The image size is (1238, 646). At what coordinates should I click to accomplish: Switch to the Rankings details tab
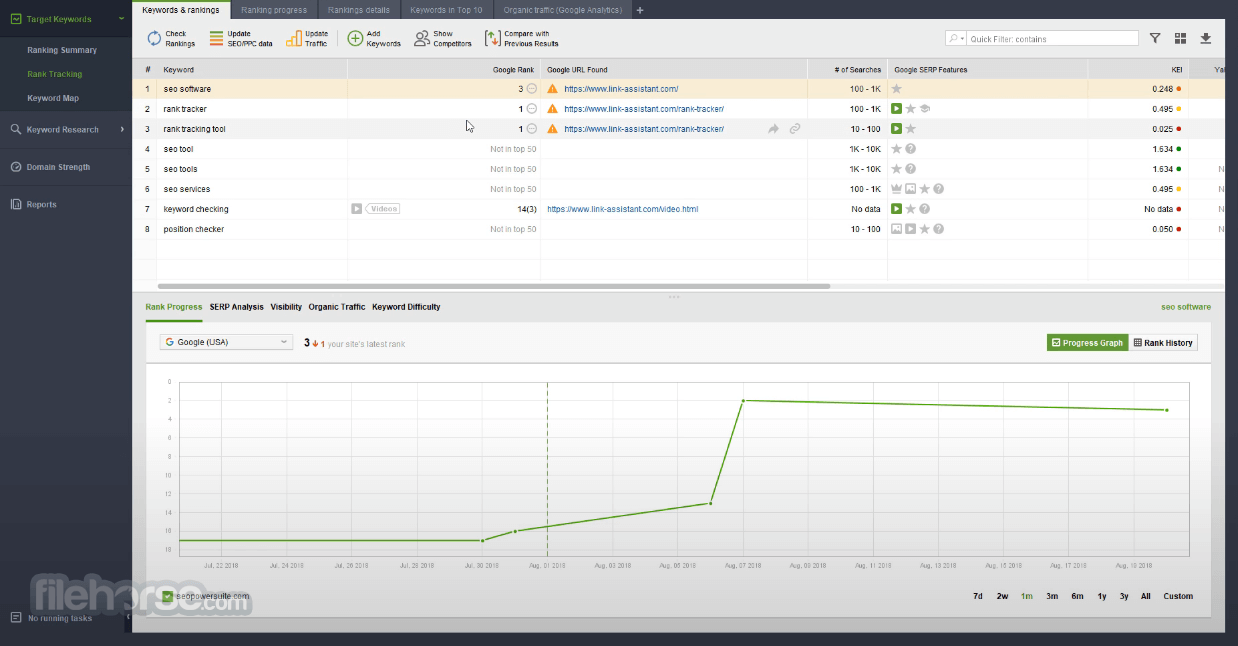(358, 10)
